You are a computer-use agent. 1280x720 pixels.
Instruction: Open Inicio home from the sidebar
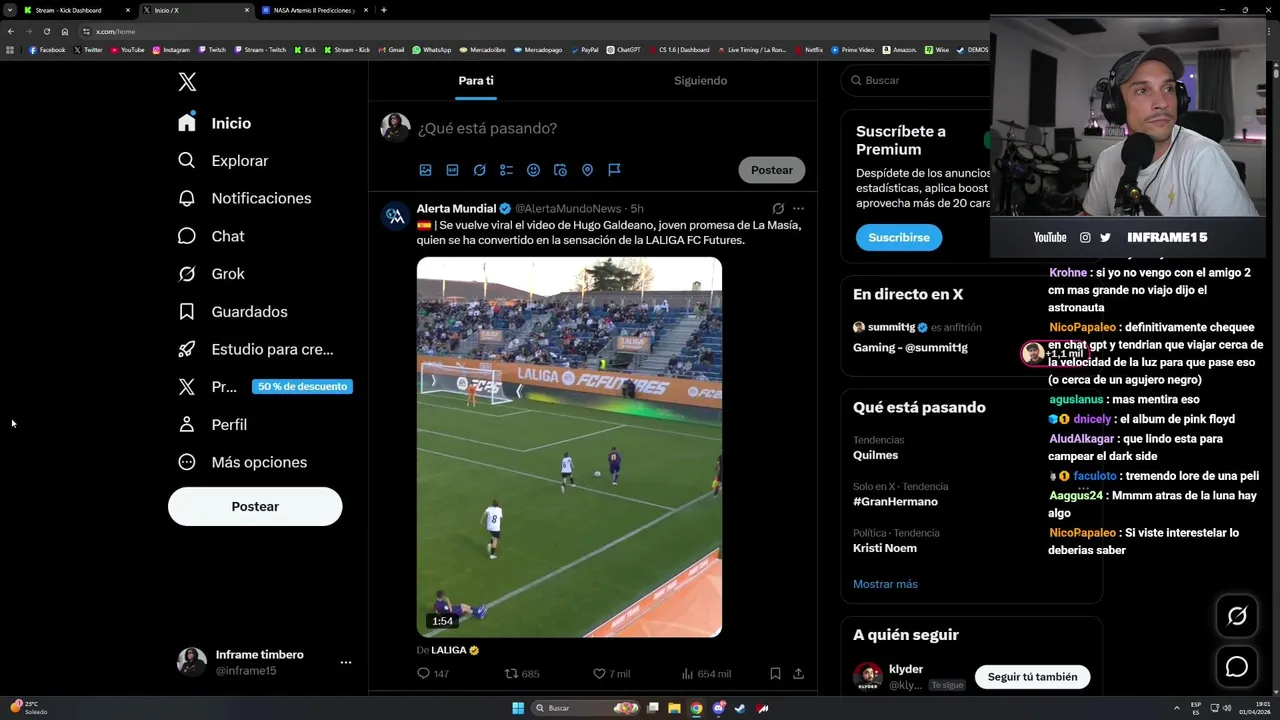[215, 123]
